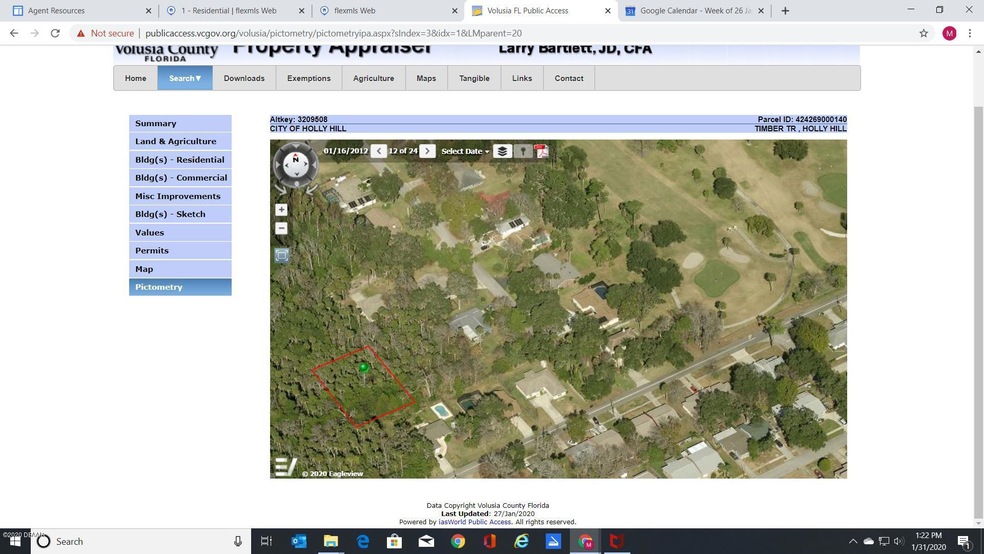Toggle the full extent view button

281,255
